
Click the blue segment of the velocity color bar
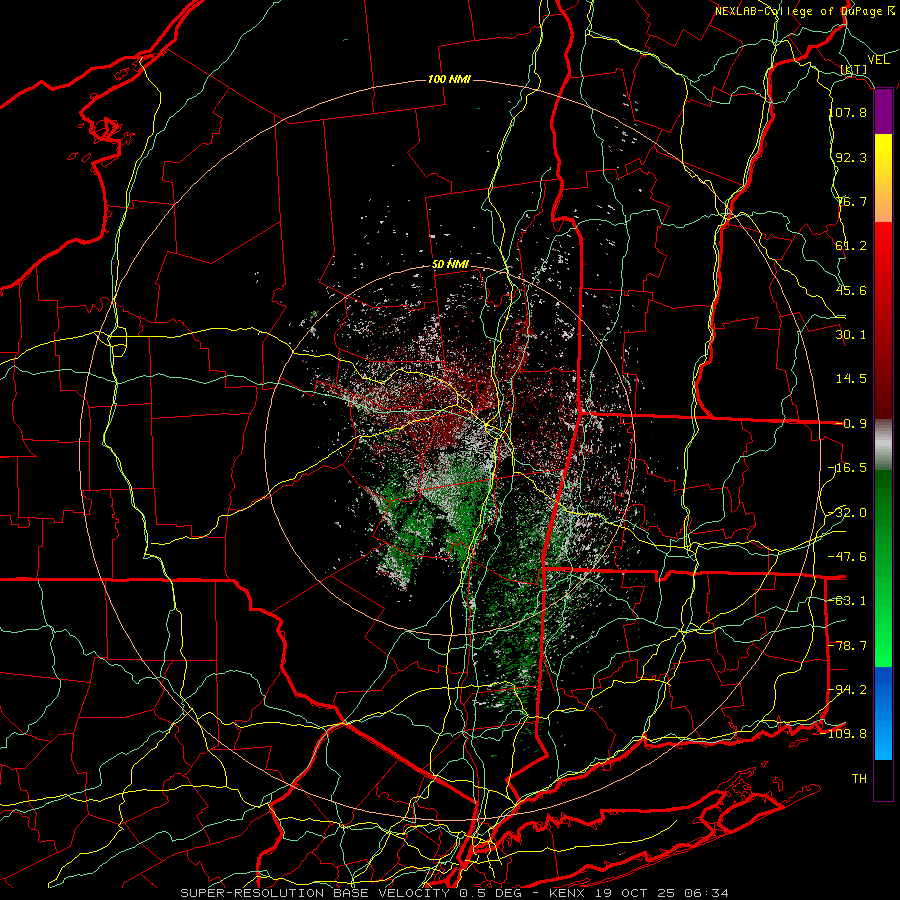tap(883, 713)
